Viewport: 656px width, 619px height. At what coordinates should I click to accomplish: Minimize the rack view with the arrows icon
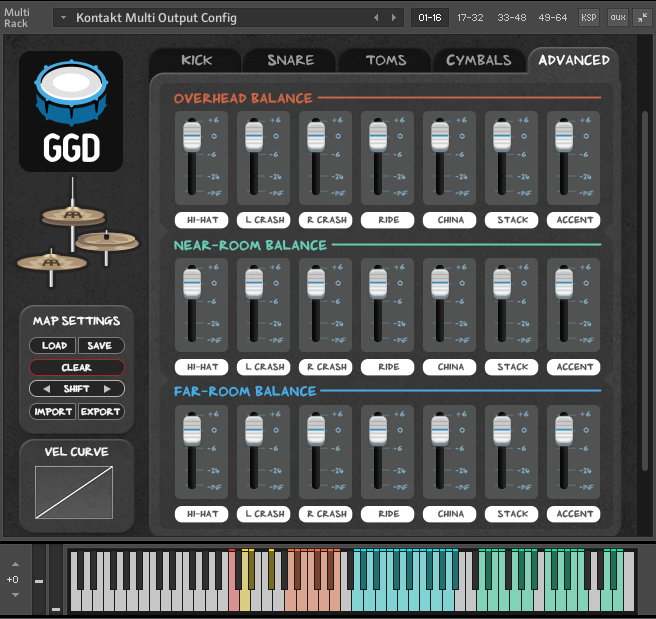(641, 17)
